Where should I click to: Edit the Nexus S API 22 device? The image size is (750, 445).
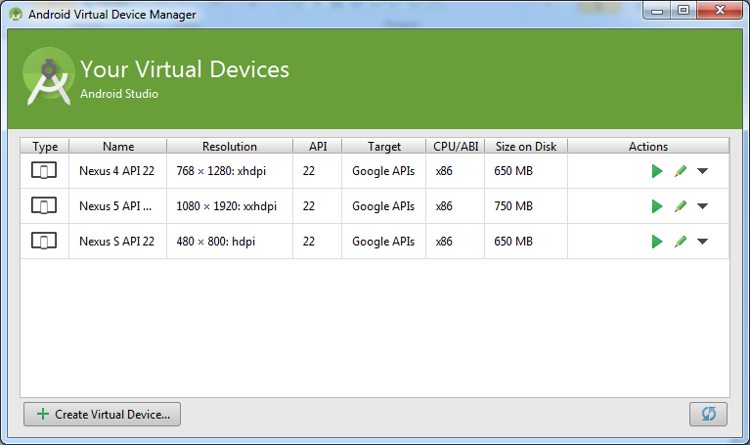[x=680, y=241]
